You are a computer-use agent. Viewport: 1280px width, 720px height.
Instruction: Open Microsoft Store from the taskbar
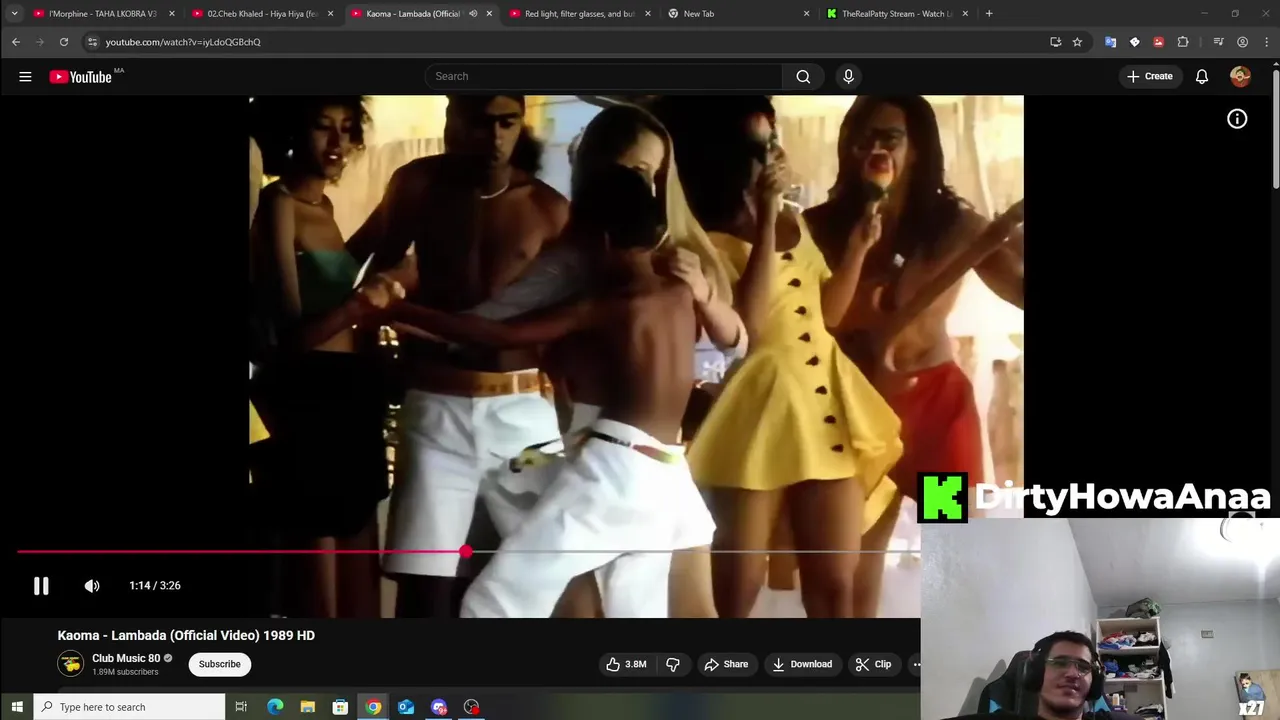[340, 707]
